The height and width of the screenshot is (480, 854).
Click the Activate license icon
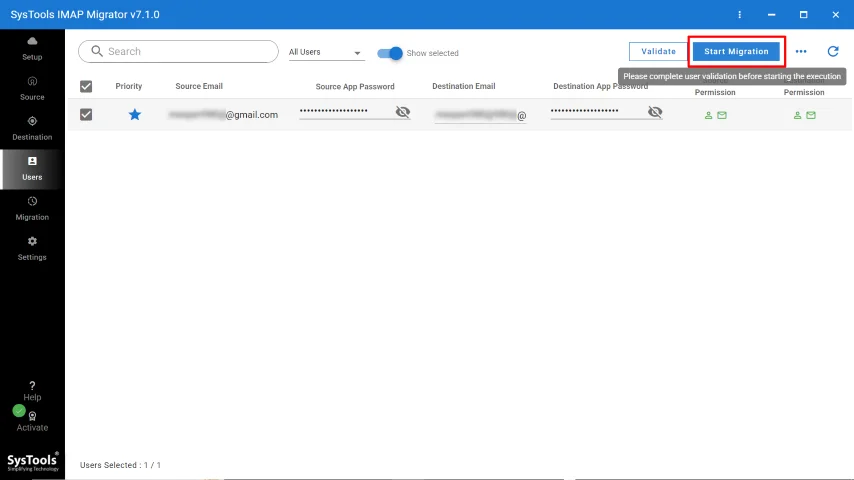coord(32,417)
